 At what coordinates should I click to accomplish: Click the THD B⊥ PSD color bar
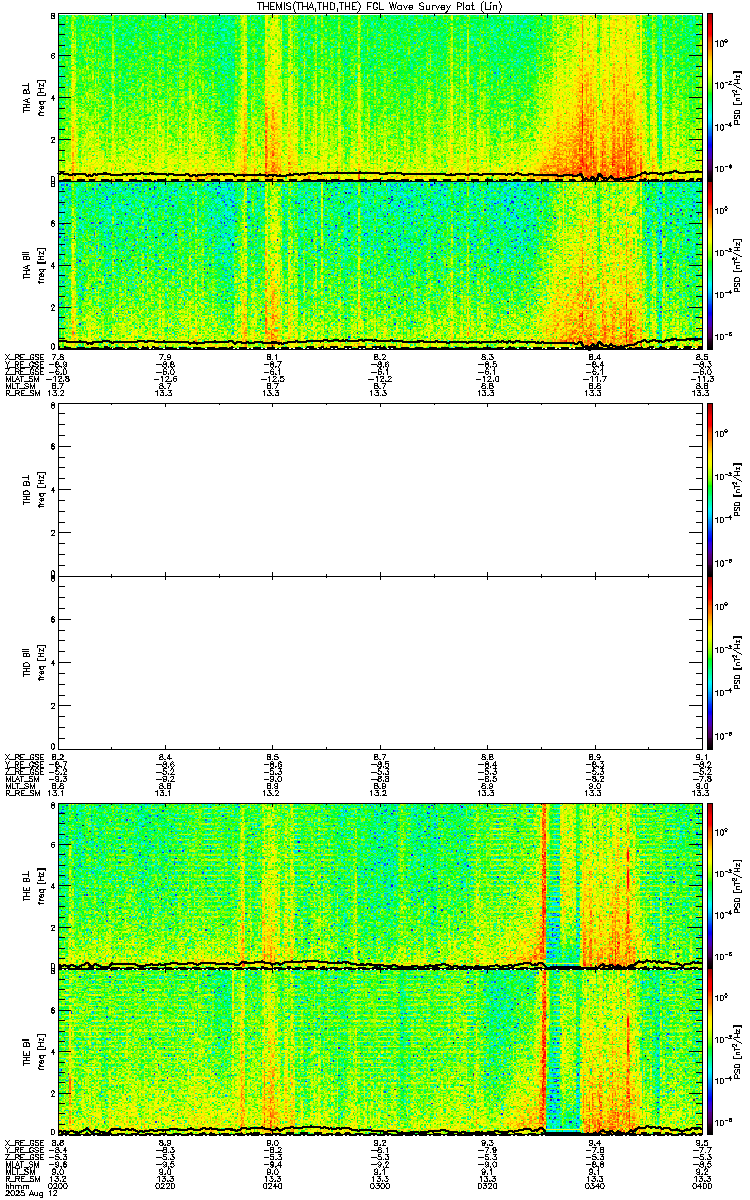click(x=710, y=491)
